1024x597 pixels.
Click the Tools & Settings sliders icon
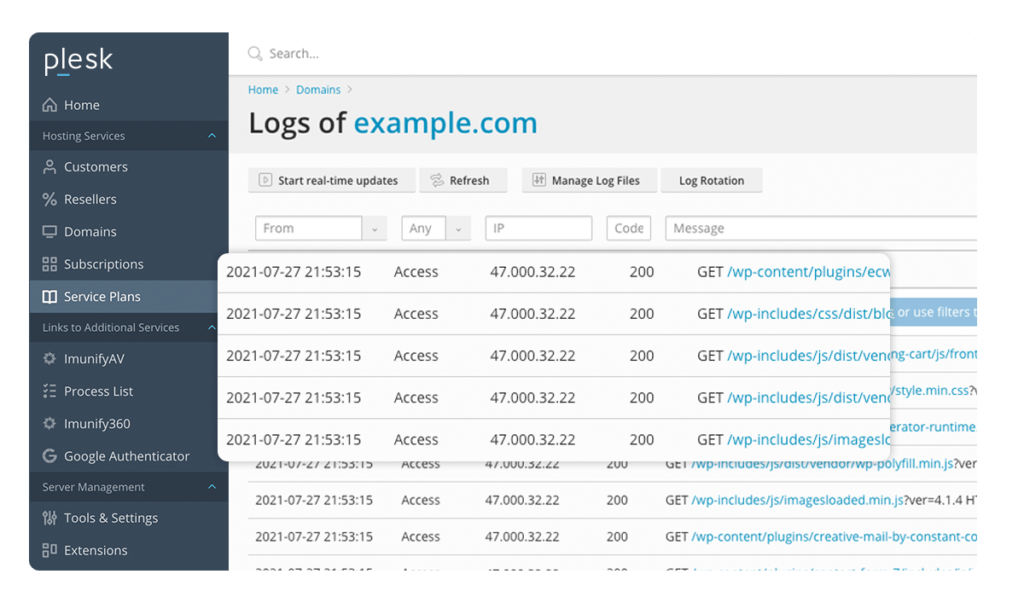(x=50, y=518)
